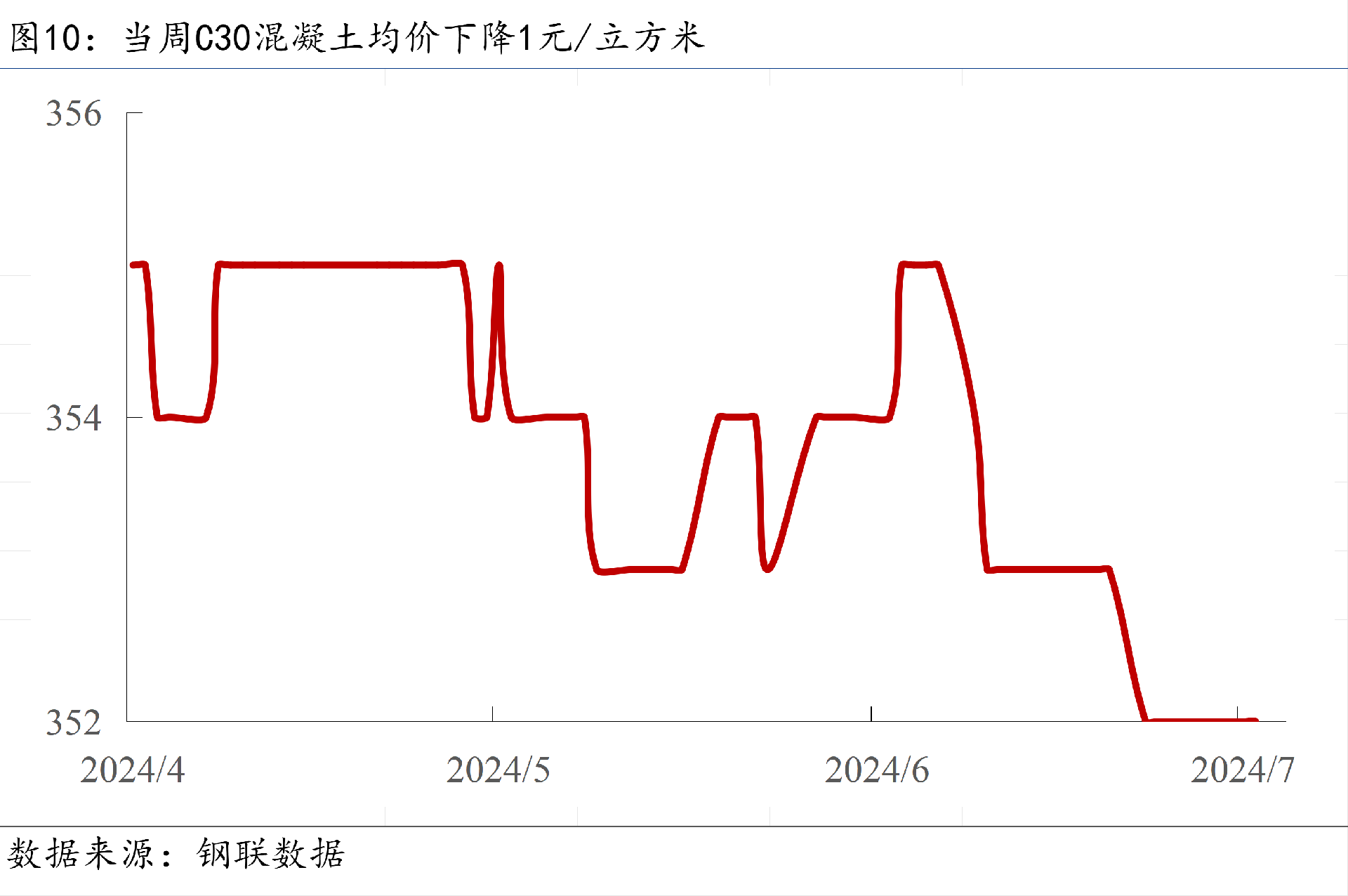Click the 352 y-axis label
The image size is (1348, 896).
pos(74,723)
